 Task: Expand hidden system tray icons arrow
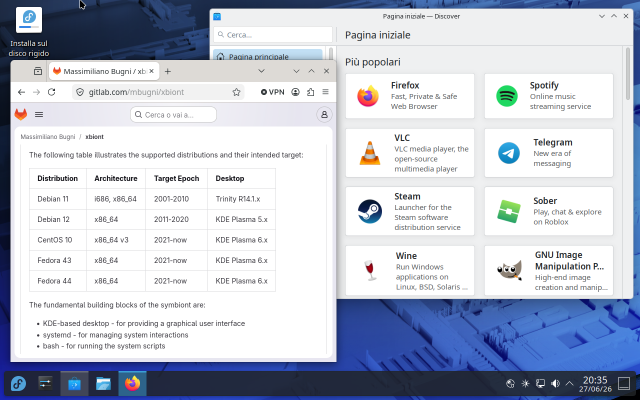pyautogui.click(x=569, y=383)
